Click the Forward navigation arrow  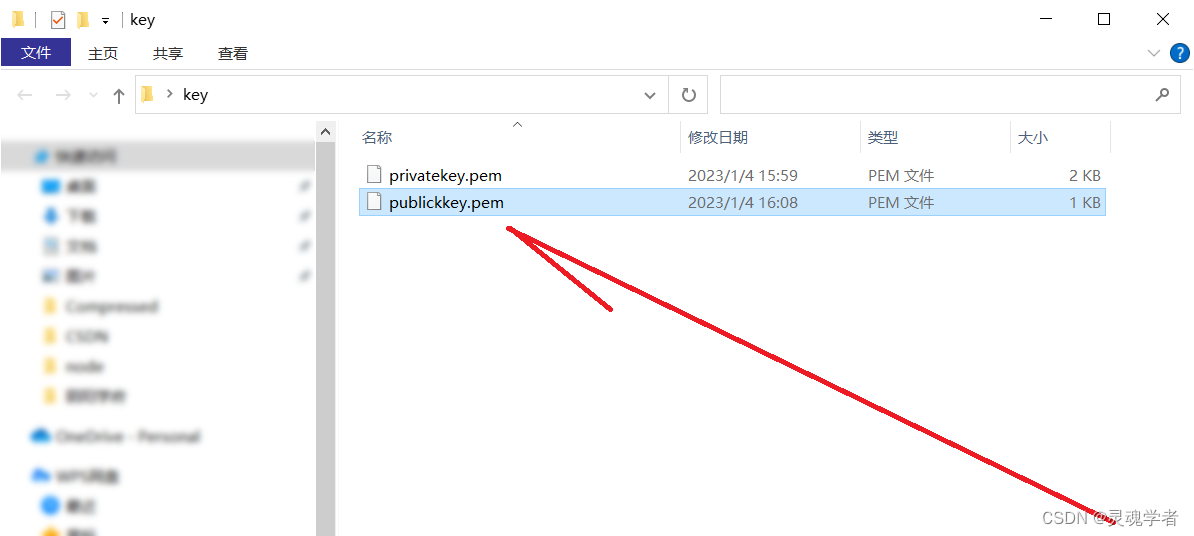click(63, 95)
